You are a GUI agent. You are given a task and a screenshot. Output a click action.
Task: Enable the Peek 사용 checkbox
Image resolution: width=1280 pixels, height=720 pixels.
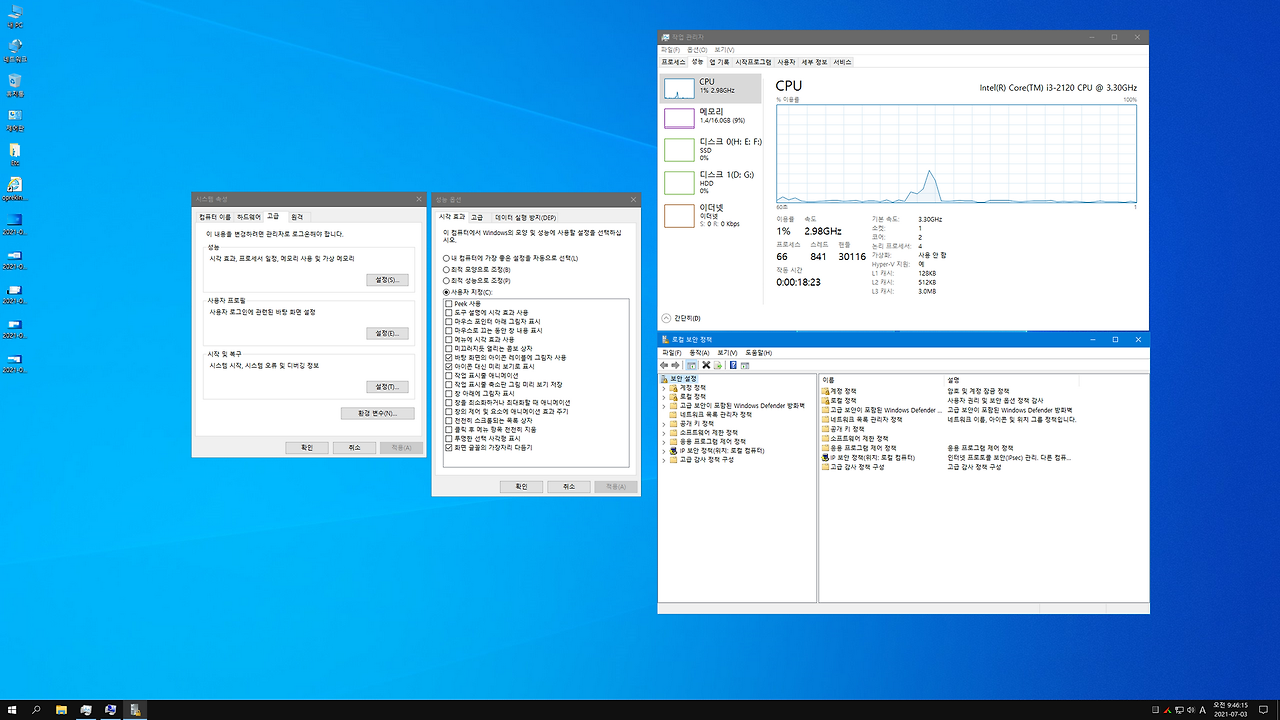pyautogui.click(x=448, y=303)
